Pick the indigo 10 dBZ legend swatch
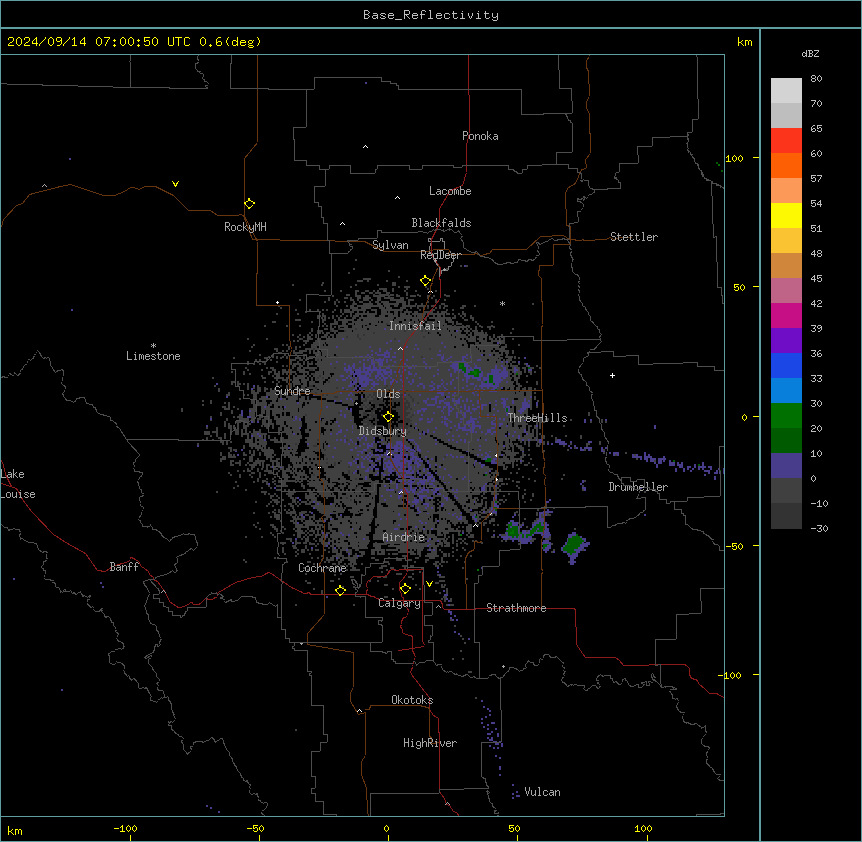The height and width of the screenshot is (842, 862). click(x=786, y=466)
